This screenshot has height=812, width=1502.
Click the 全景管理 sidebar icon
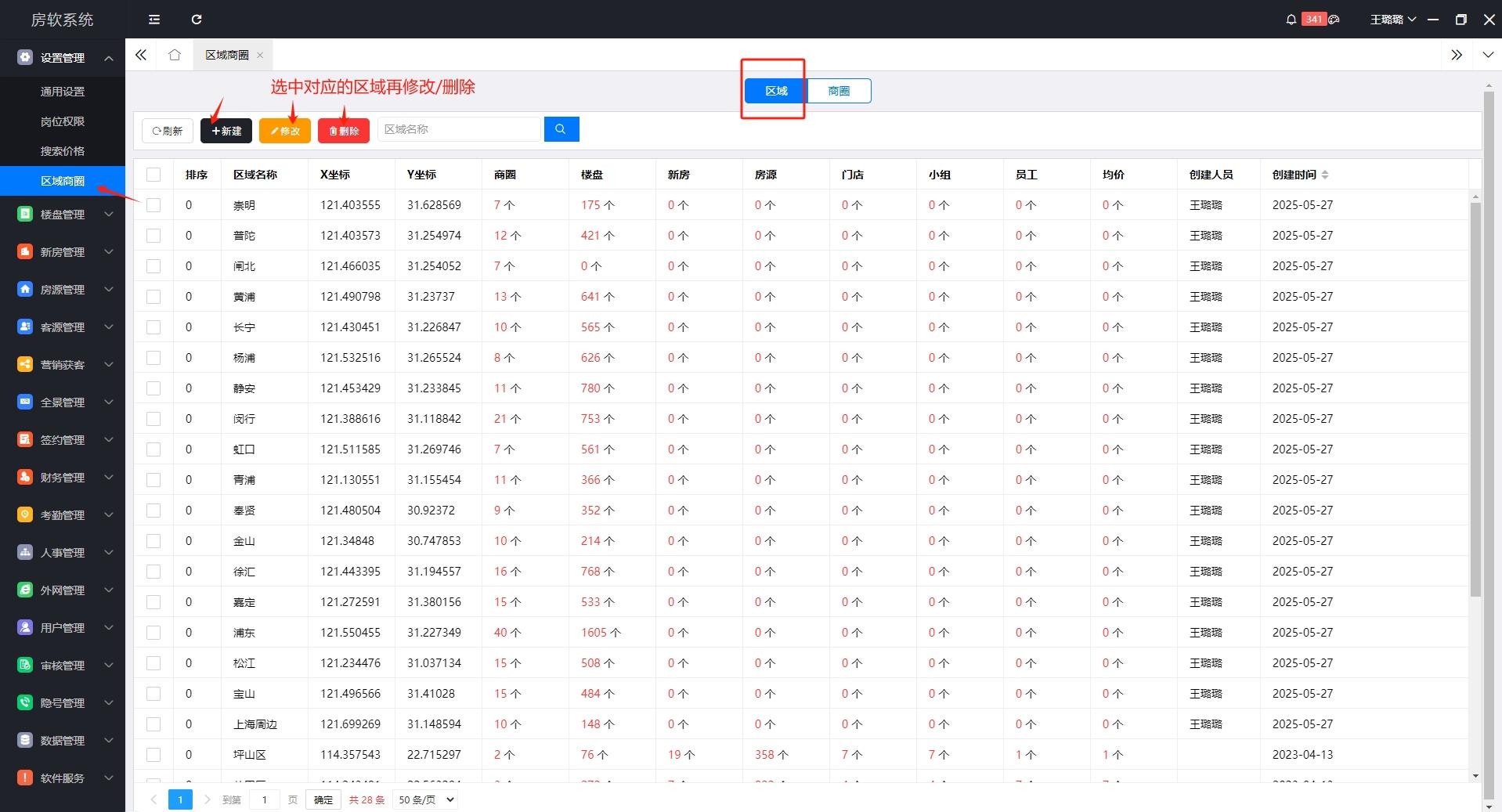click(25, 402)
